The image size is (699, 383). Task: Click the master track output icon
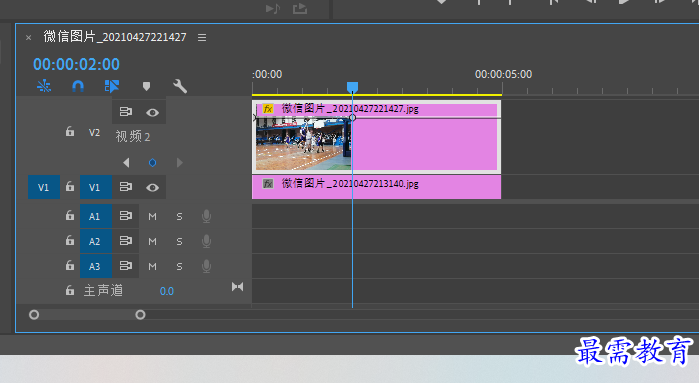238,287
